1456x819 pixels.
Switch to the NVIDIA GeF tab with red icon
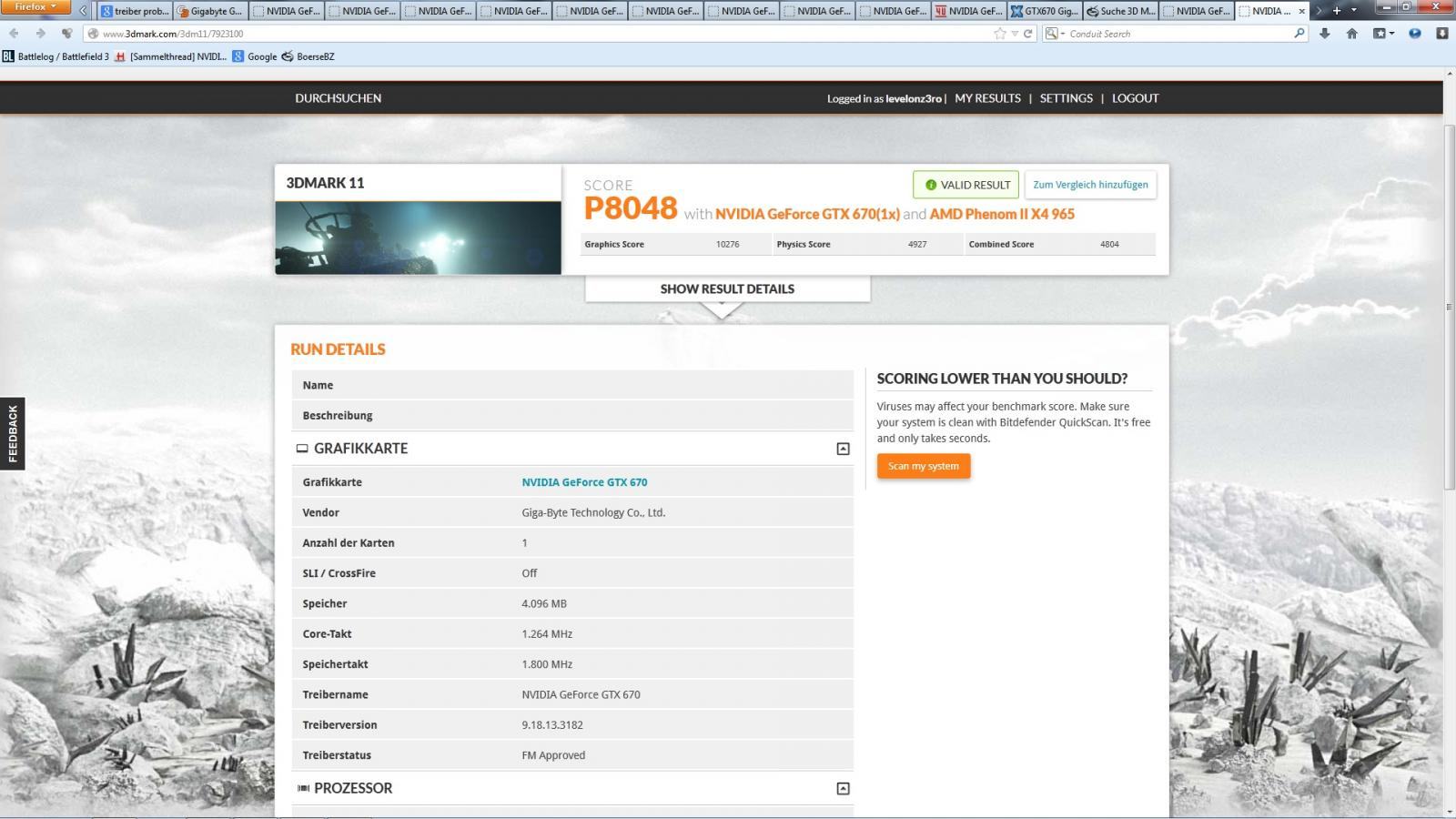coord(968,11)
